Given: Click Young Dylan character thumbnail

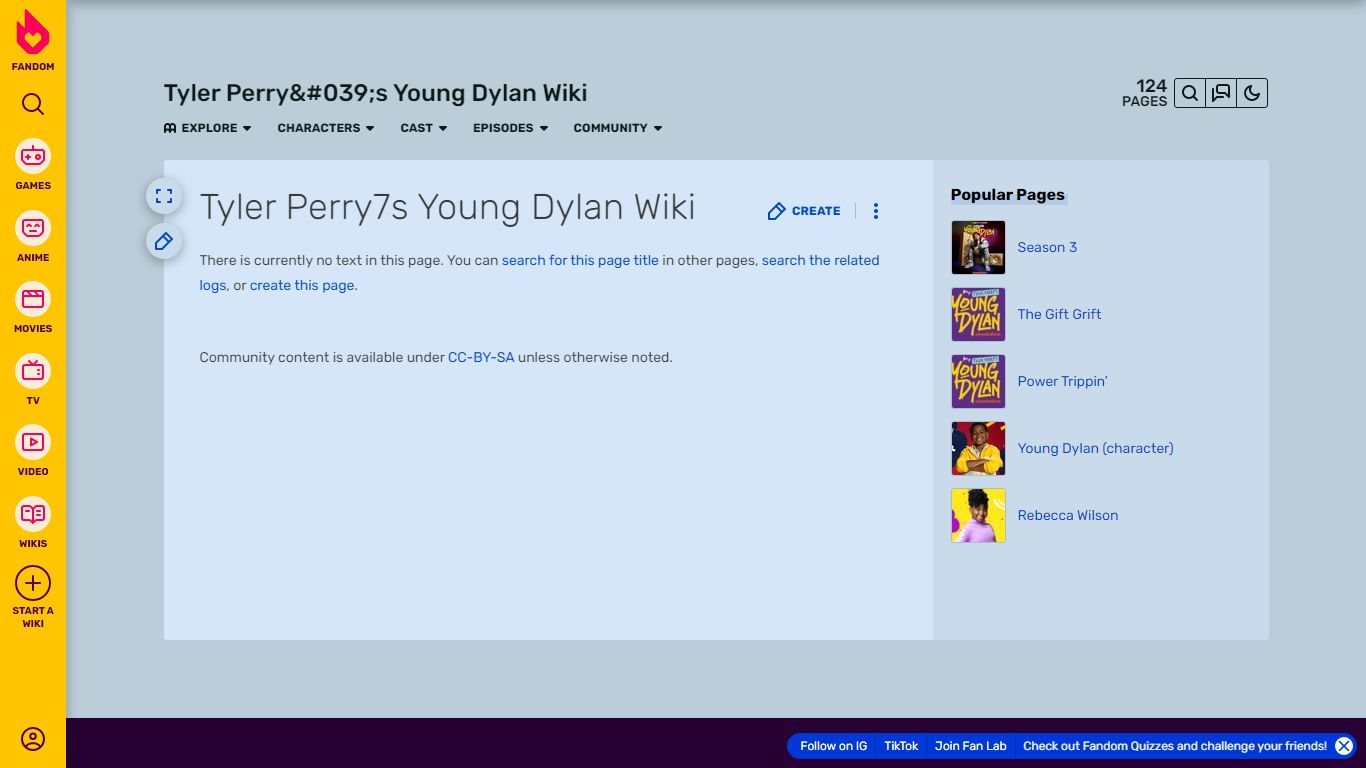Looking at the screenshot, I should point(978,448).
